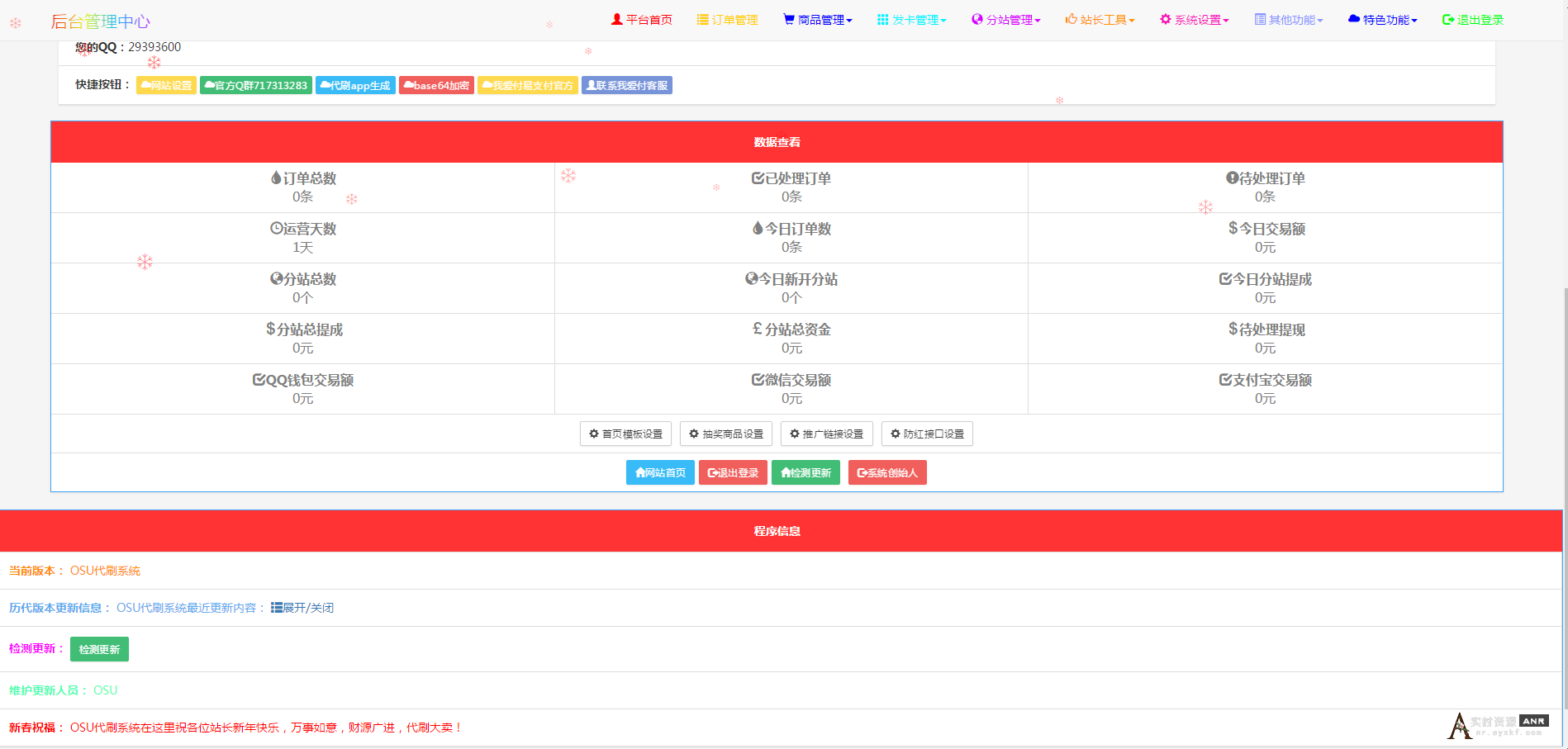Viewport: 1568px width, 749px height.
Task: Open 防红接口设置 button
Action: click(x=927, y=434)
